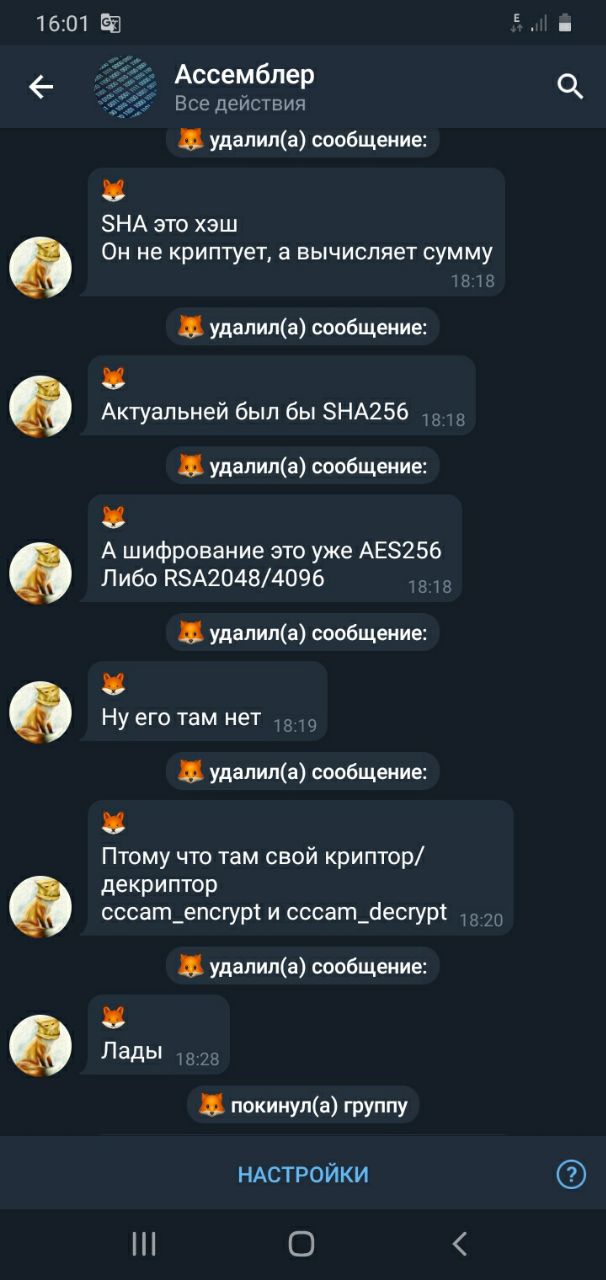Image resolution: width=606 pixels, height=1280 pixels.
Task: Tap the fox avatar beside the cccam_encrypt message
Action: pos(40,907)
